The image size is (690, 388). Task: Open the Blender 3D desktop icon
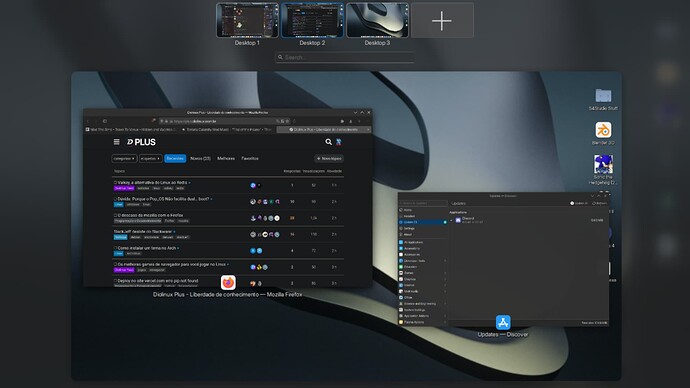603,130
